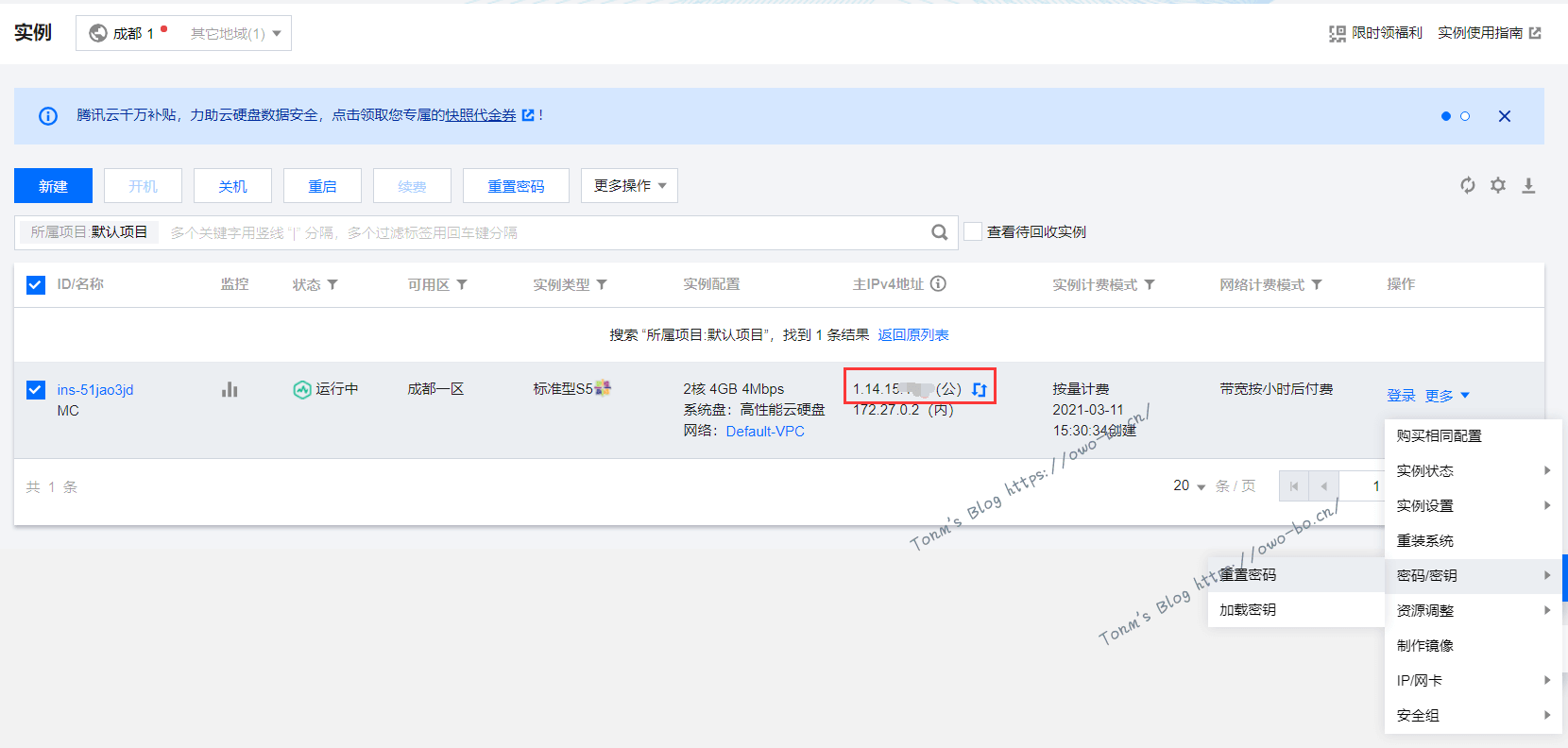Choose 重装系统 from the more menu
The width and height of the screenshot is (1568, 748).
[x=1425, y=540]
